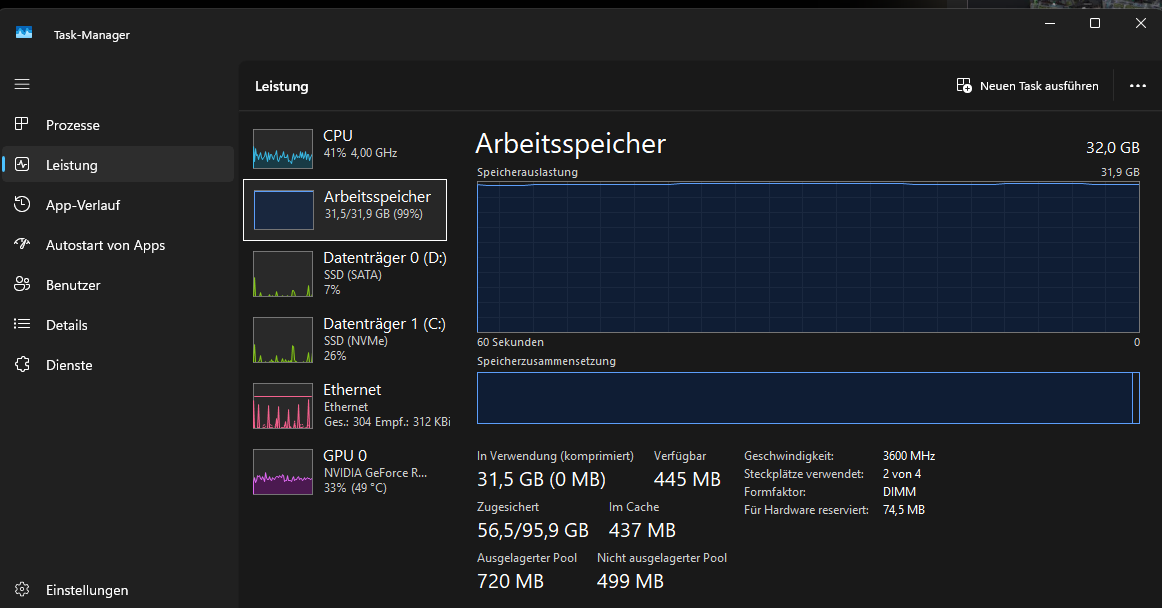Click the Details list icon
Image resolution: width=1162 pixels, height=608 pixels.
(22, 324)
